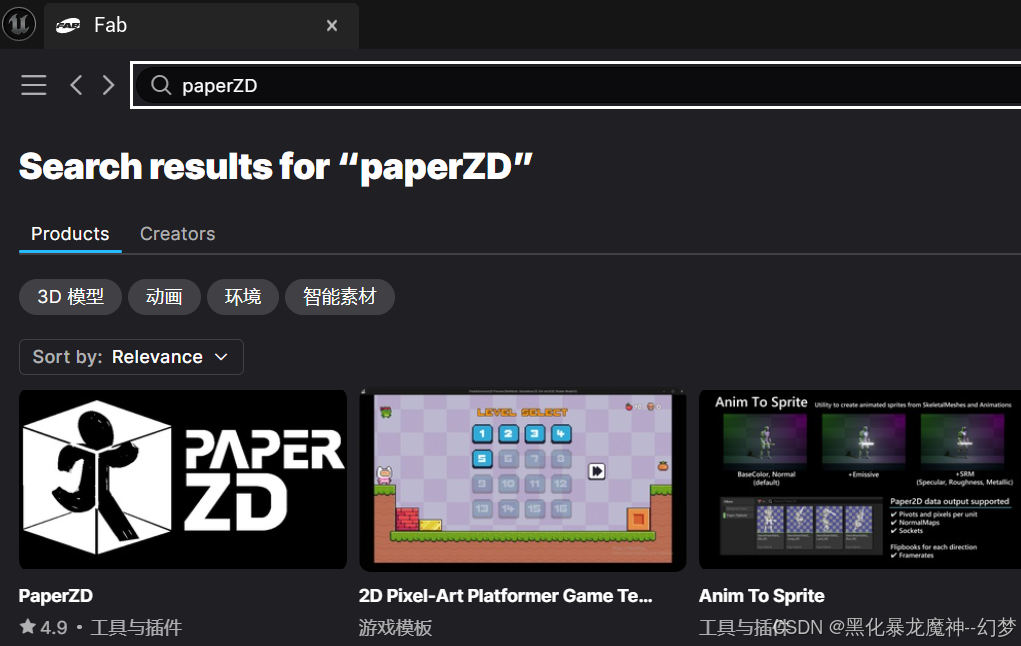Filter by 动画 category

coord(164,297)
